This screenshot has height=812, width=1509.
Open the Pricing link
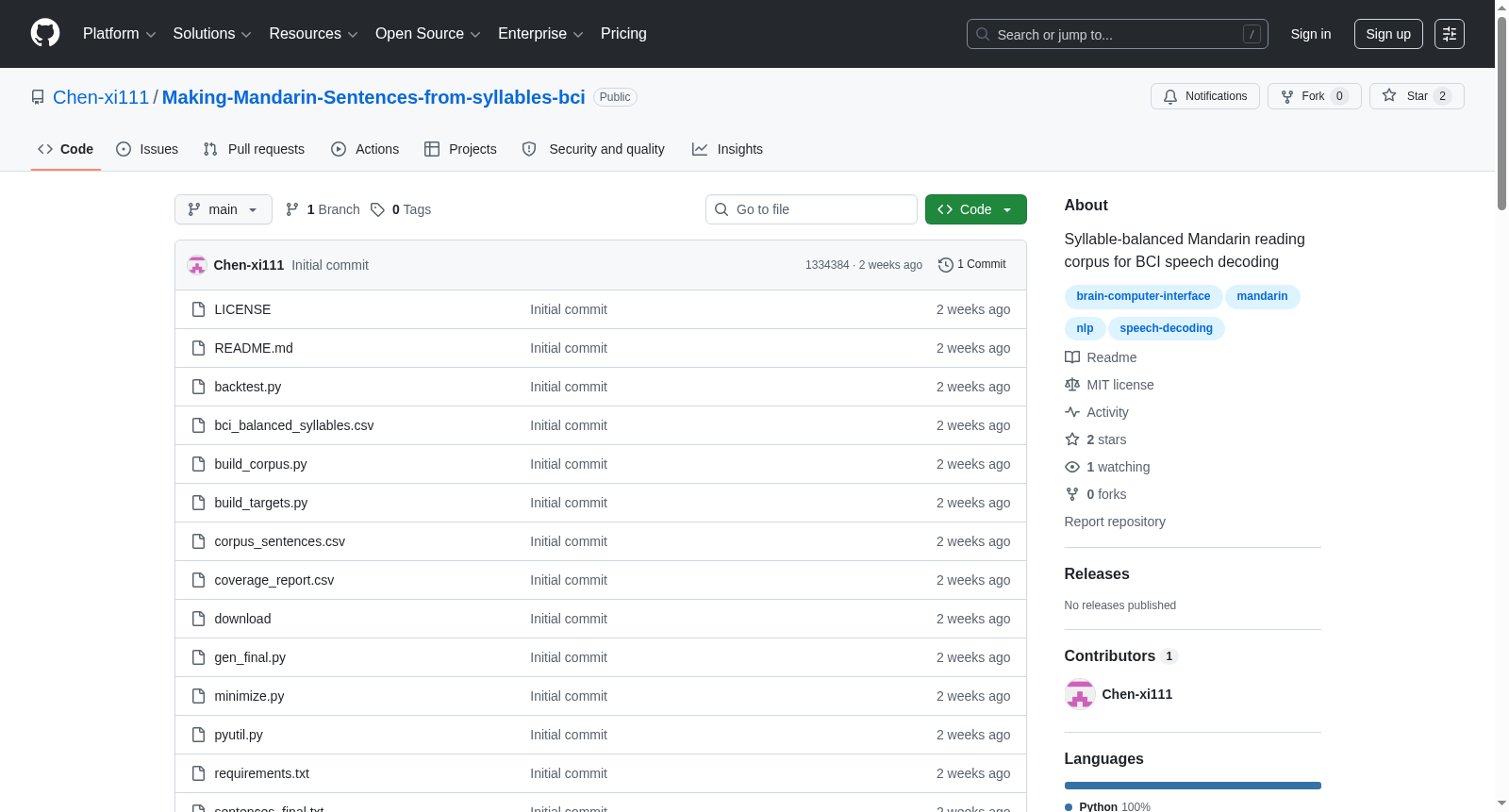(x=623, y=34)
